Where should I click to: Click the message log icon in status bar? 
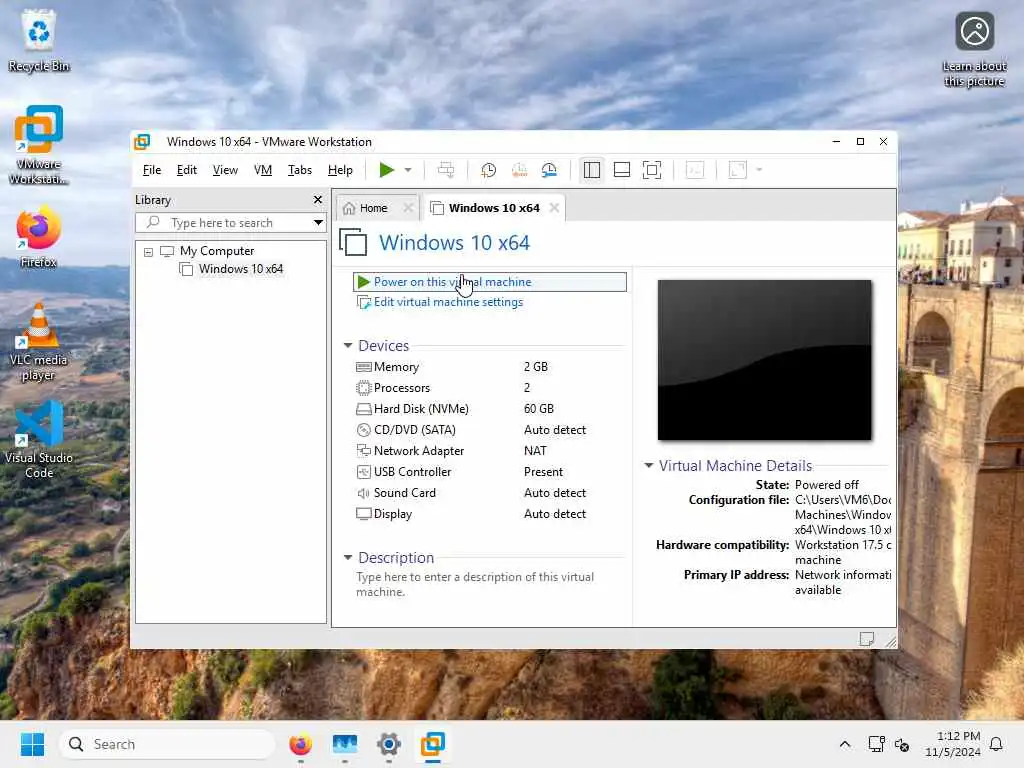(x=867, y=639)
